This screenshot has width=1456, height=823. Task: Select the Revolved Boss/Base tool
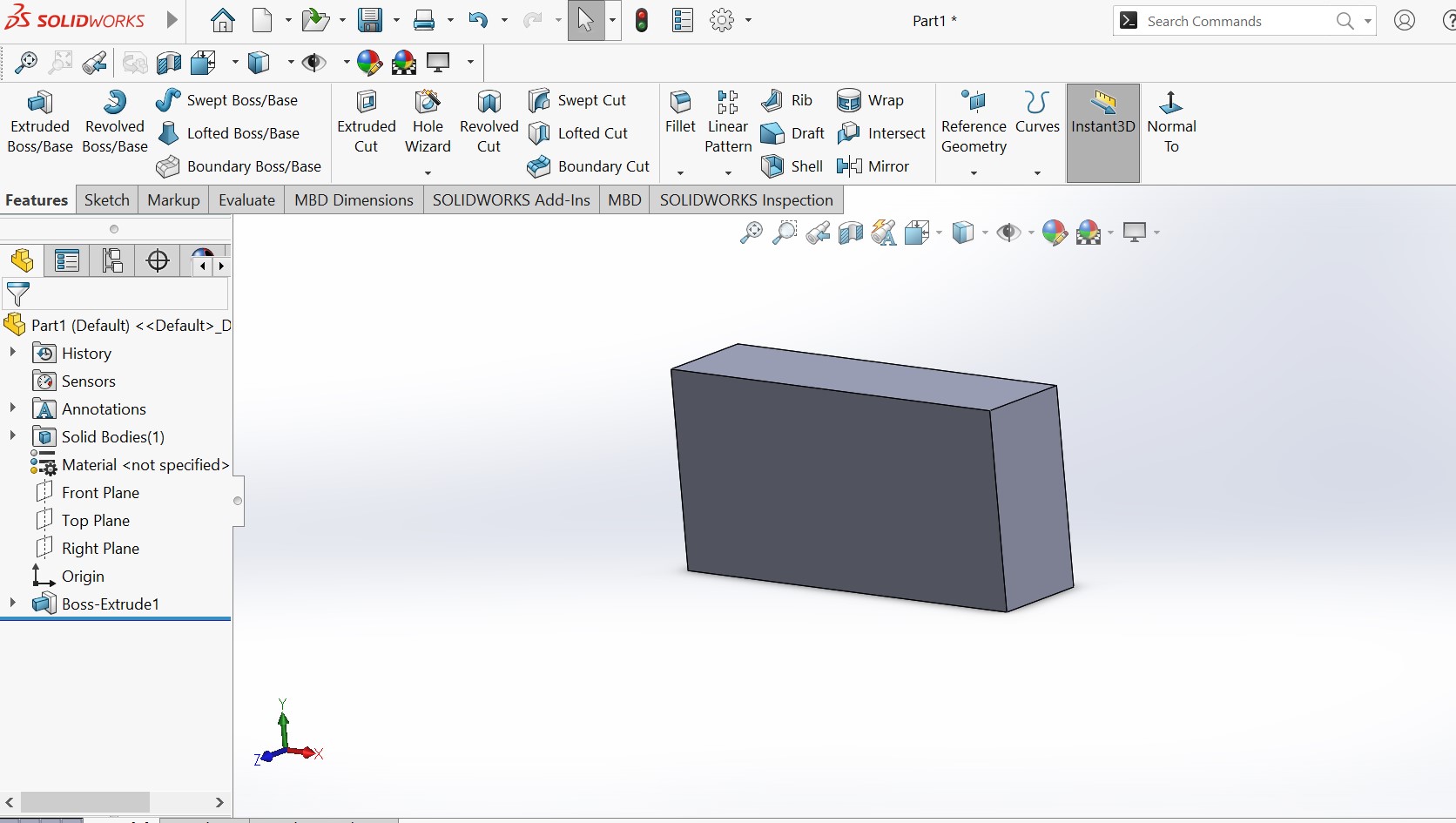[x=115, y=122]
